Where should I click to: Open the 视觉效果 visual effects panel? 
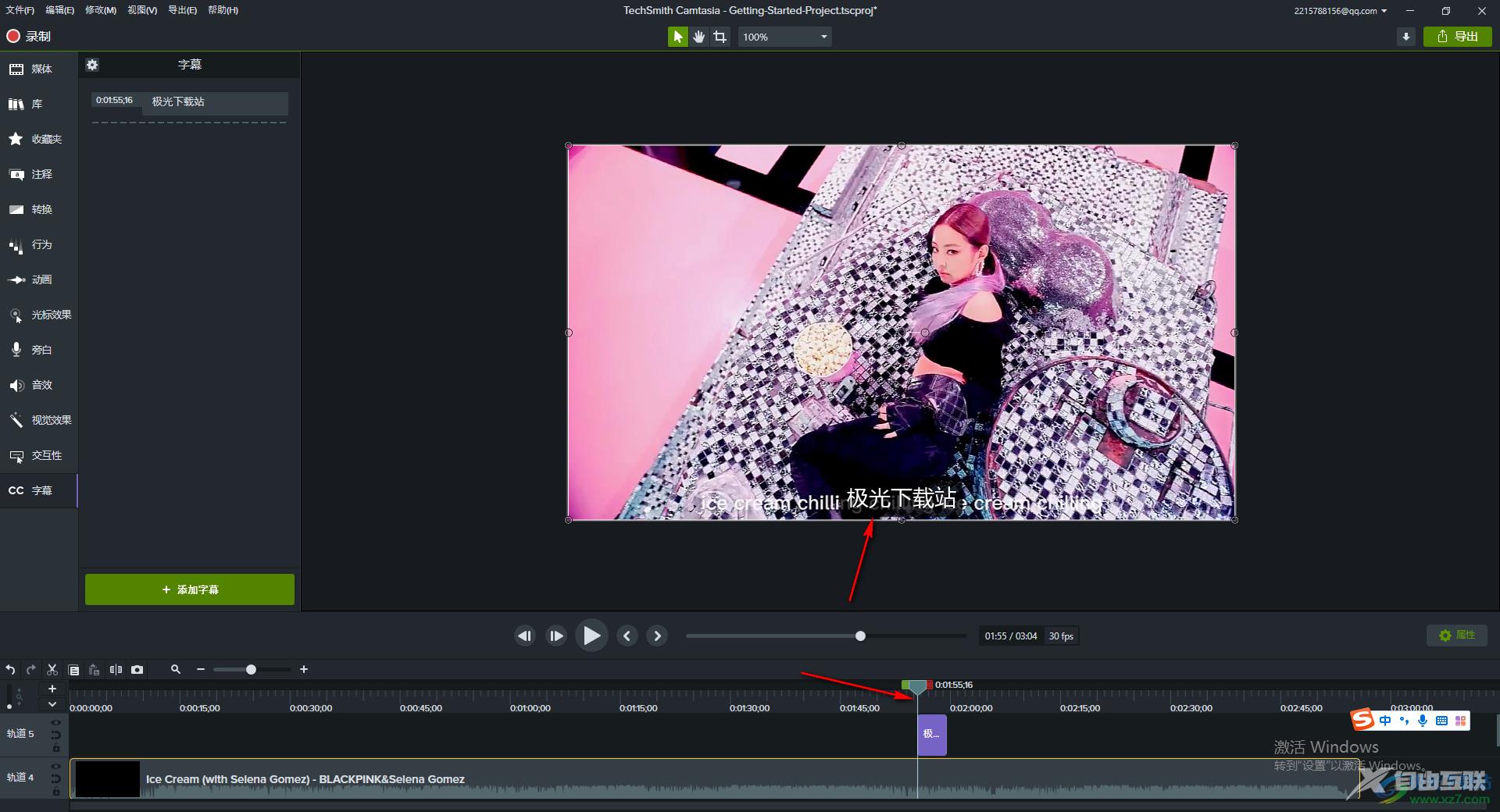(39, 420)
